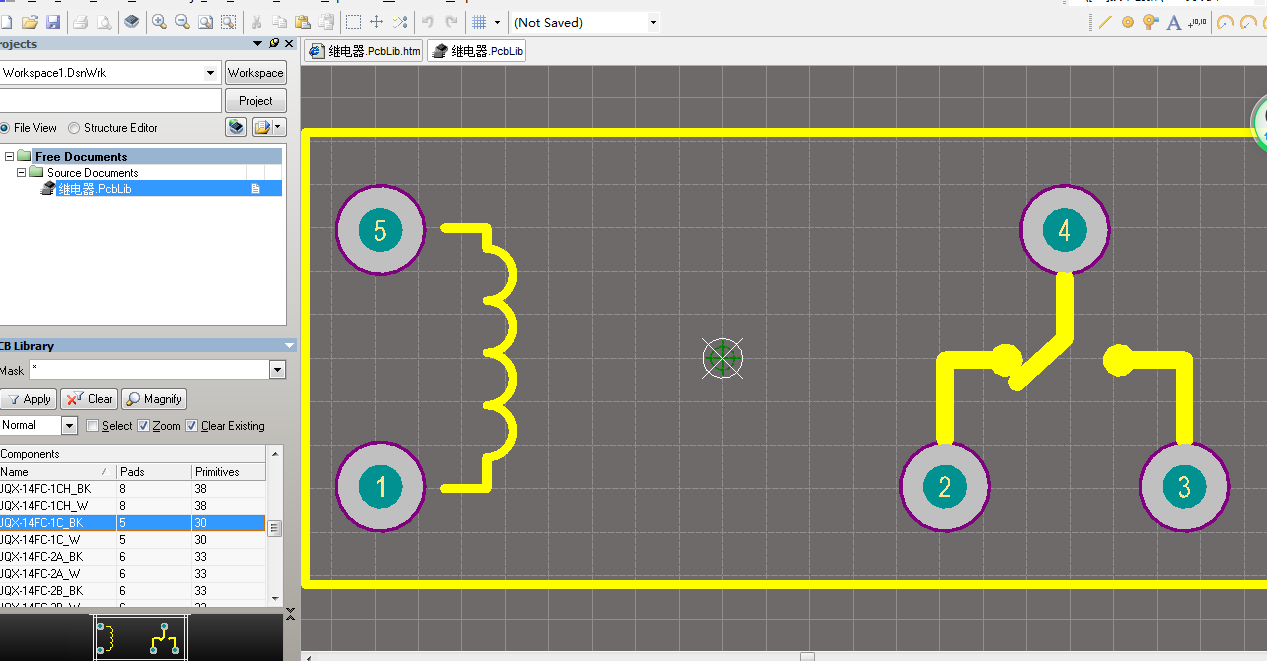Image resolution: width=1267 pixels, height=661 pixels.
Task: Open the PCB Library panel menu arrow
Action: click(290, 345)
